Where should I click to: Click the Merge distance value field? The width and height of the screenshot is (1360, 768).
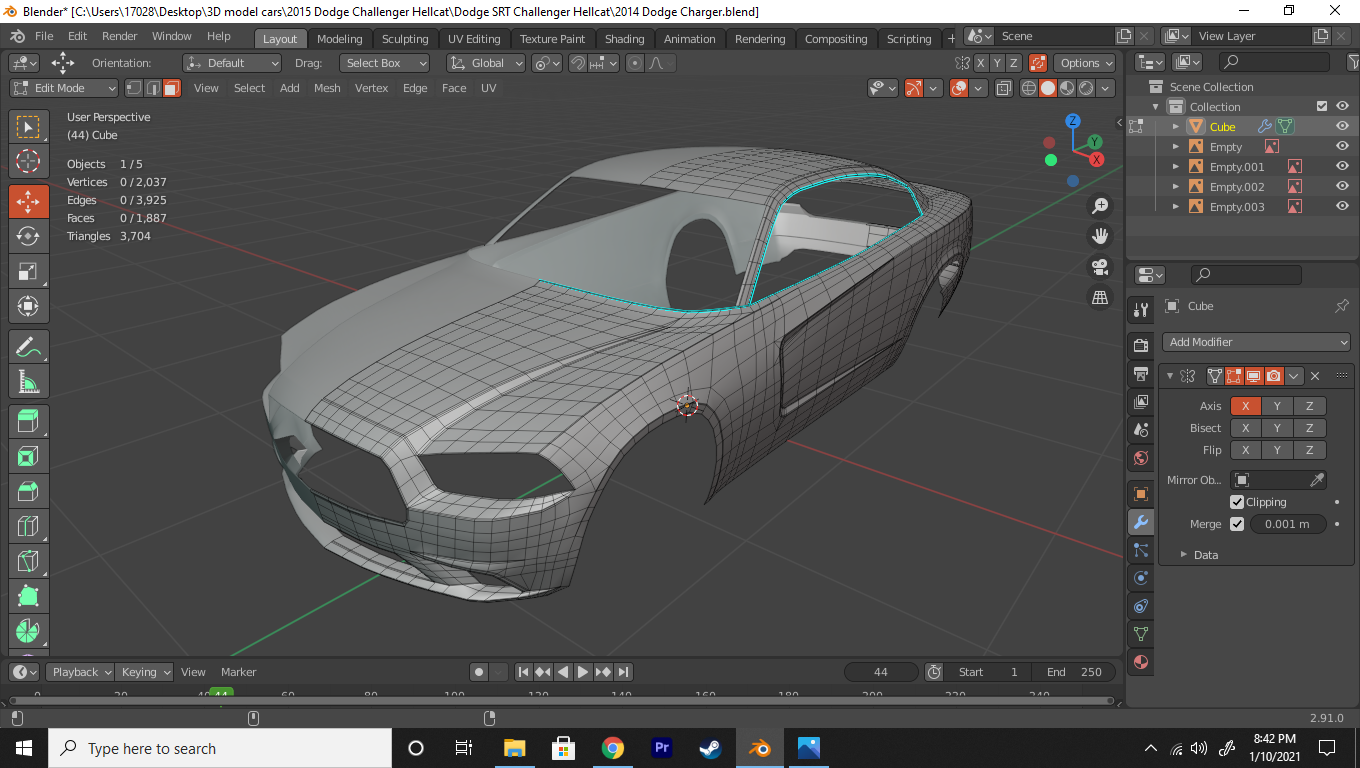pyautogui.click(x=1287, y=524)
